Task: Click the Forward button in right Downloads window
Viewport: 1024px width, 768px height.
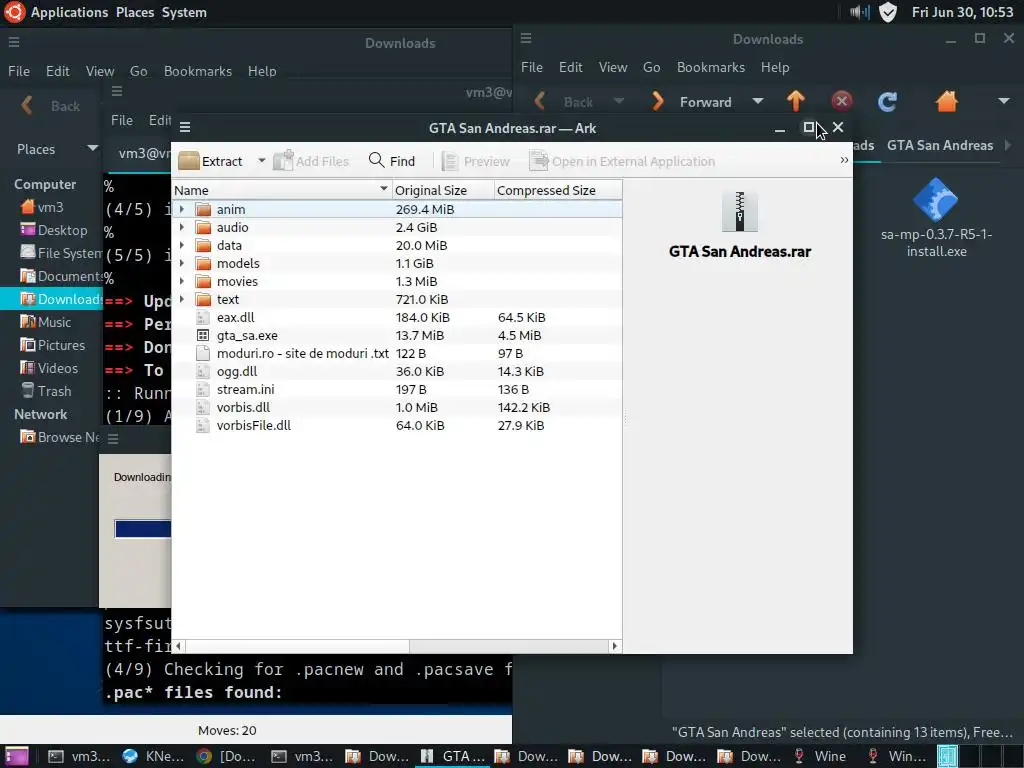Action: (x=691, y=102)
